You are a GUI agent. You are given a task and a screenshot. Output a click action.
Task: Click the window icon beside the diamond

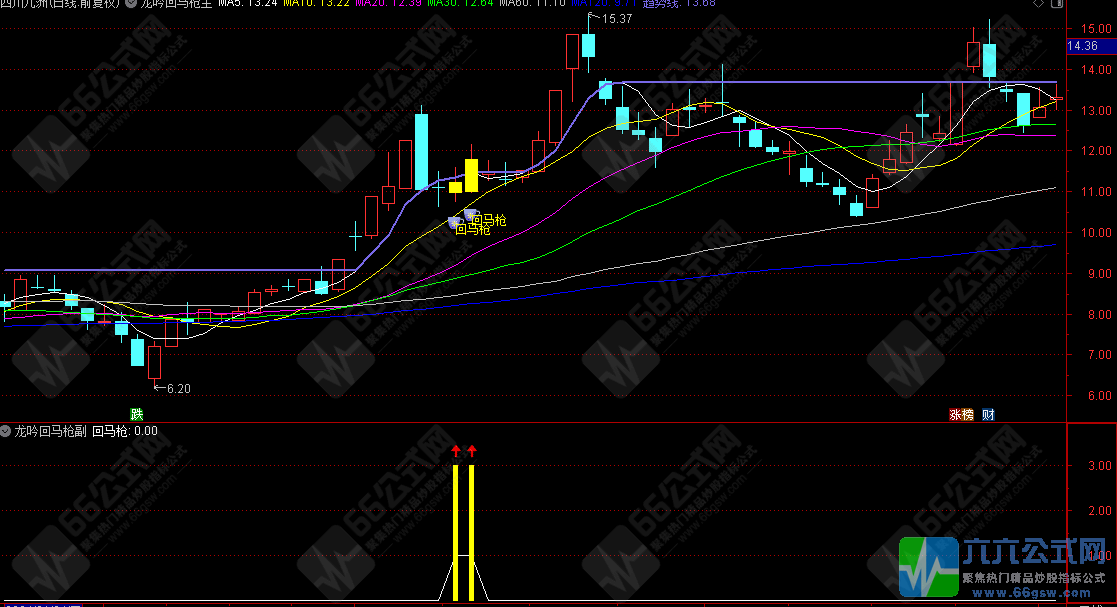[1057, 4]
